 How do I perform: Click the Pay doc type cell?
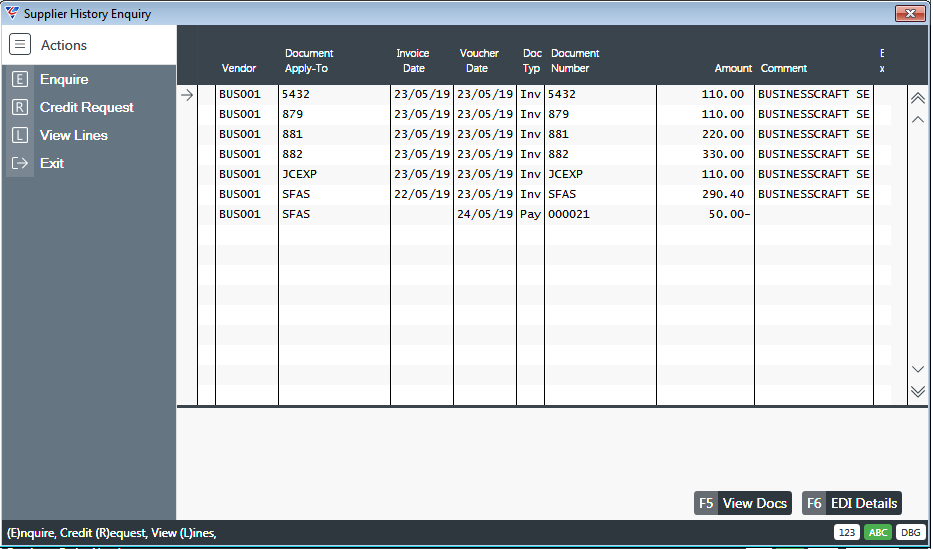[x=530, y=214]
